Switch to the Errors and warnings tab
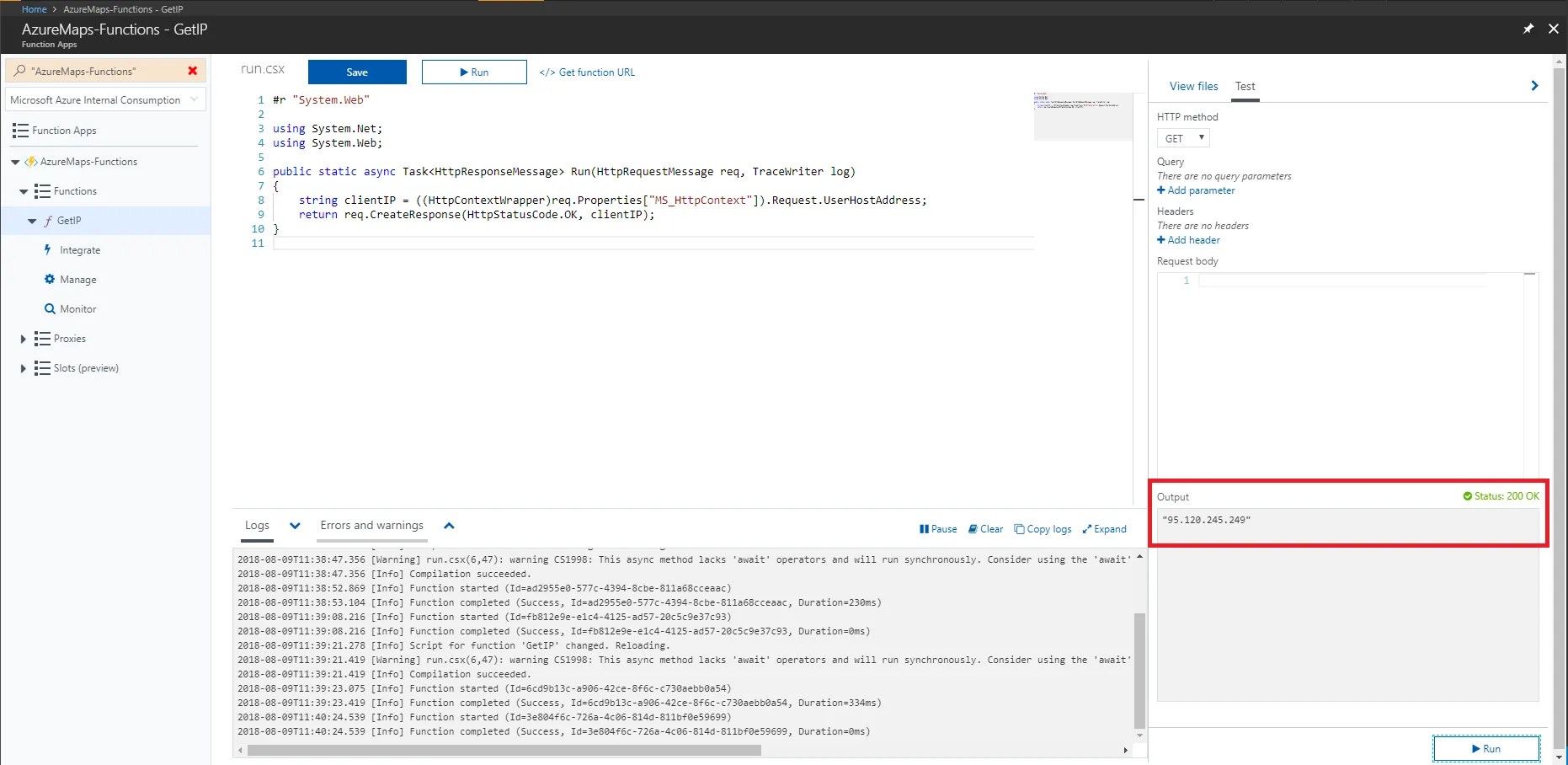Image resolution: width=1568 pixels, height=765 pixels. pyautogui.click(x=371, y=526)
